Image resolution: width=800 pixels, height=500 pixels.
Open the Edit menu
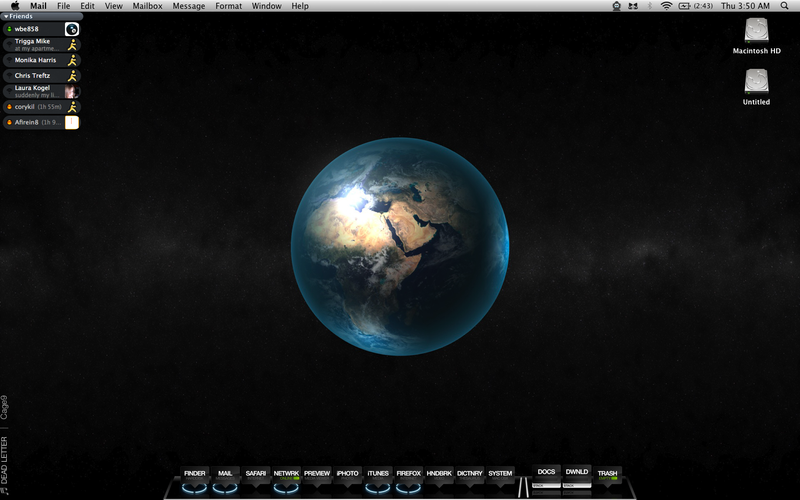click(87, 6)
